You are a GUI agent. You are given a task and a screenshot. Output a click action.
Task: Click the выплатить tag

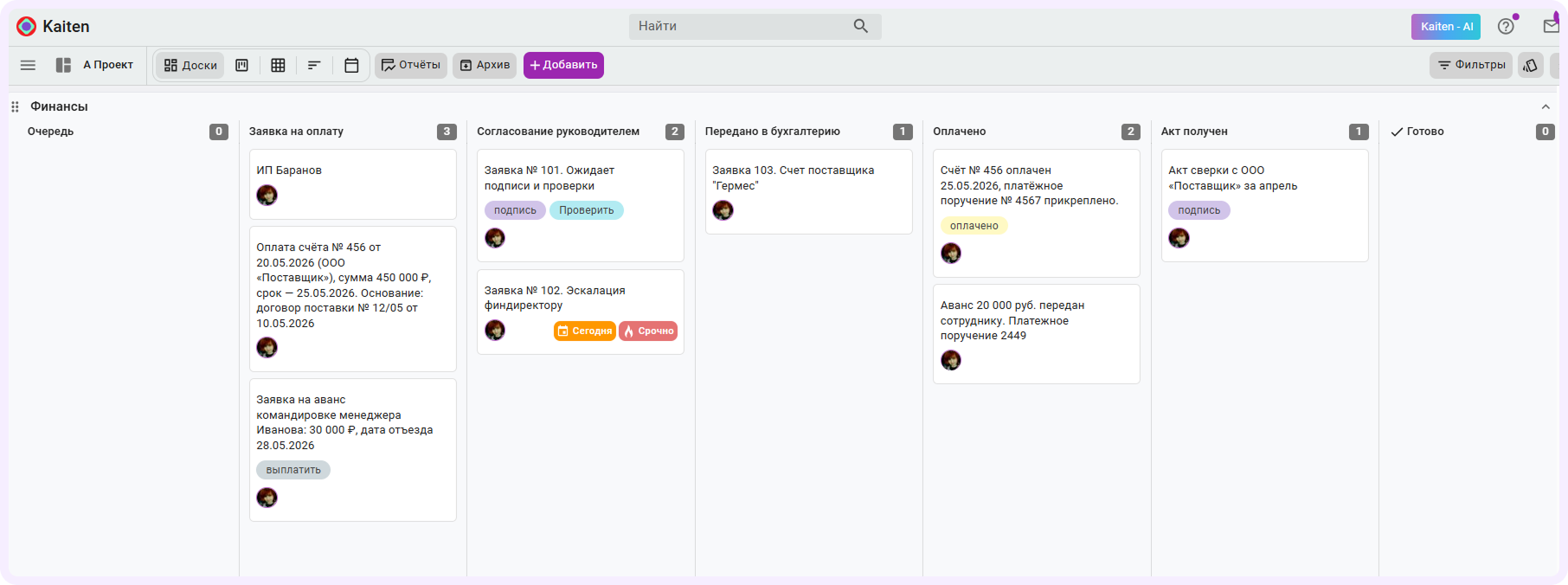point(293,470)
